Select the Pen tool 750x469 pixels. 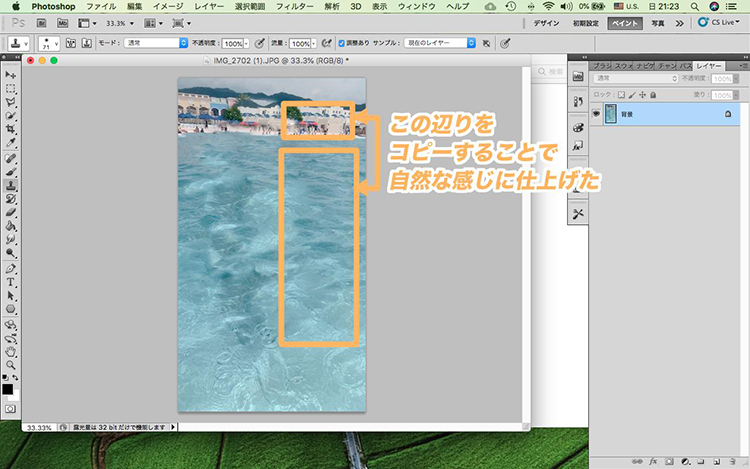[11, 269]
